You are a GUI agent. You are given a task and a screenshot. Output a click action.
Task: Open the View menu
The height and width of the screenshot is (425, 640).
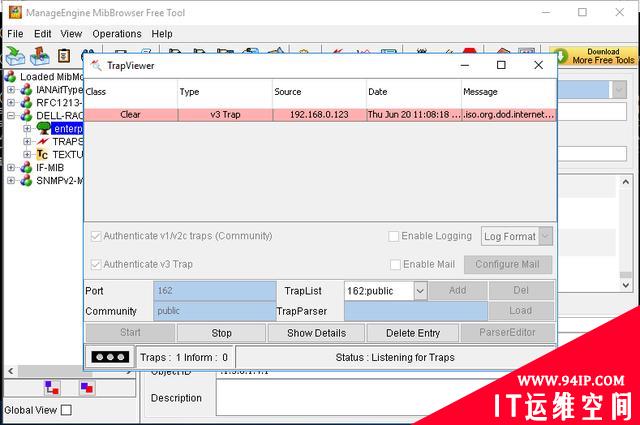[71, 33]
